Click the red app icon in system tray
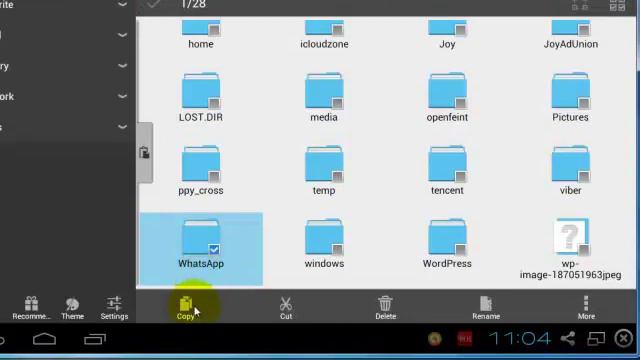Viewport: 640px width, 360px height. [464, 338]
